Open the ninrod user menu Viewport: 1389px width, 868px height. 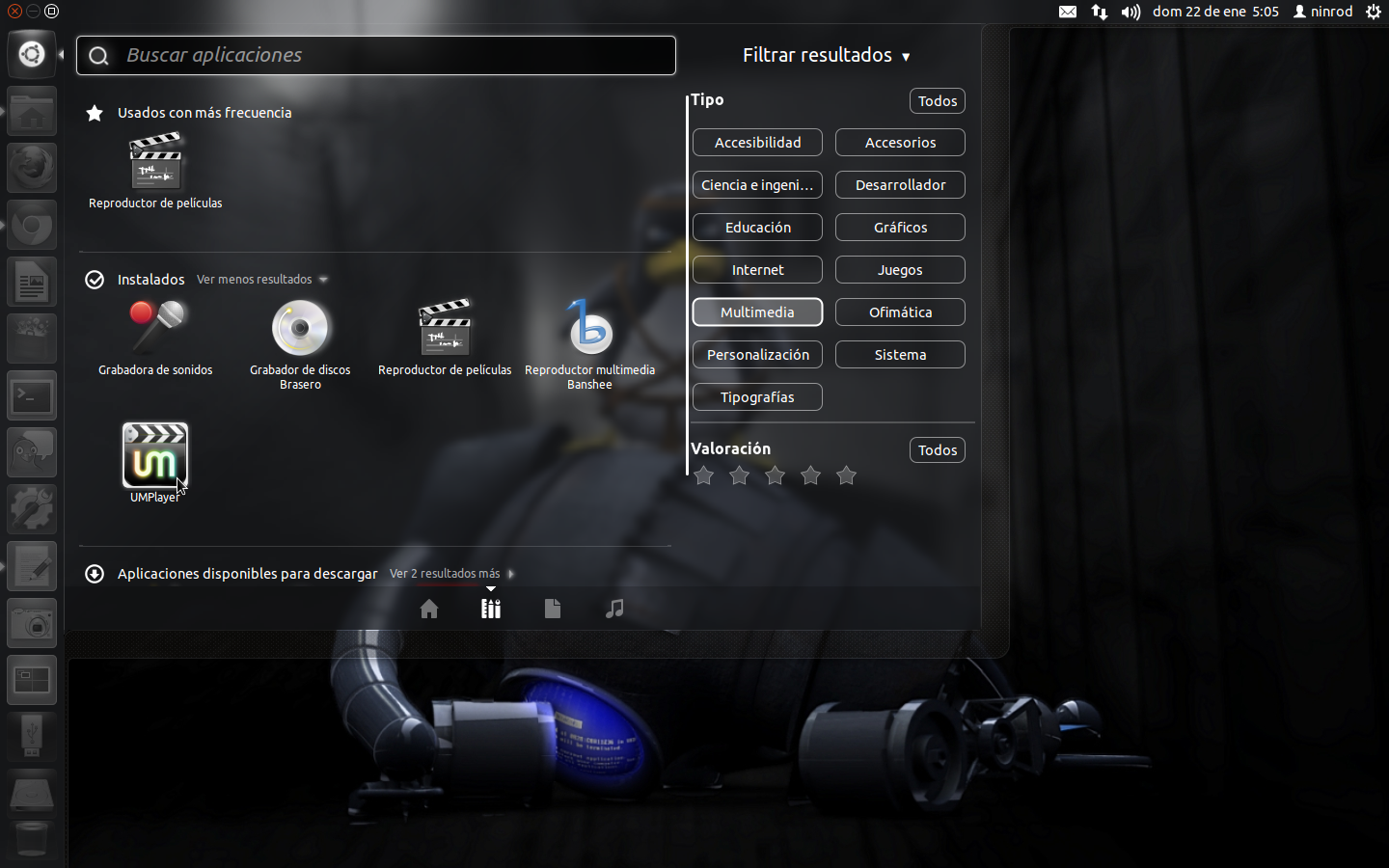click(x=1322, y=12)
